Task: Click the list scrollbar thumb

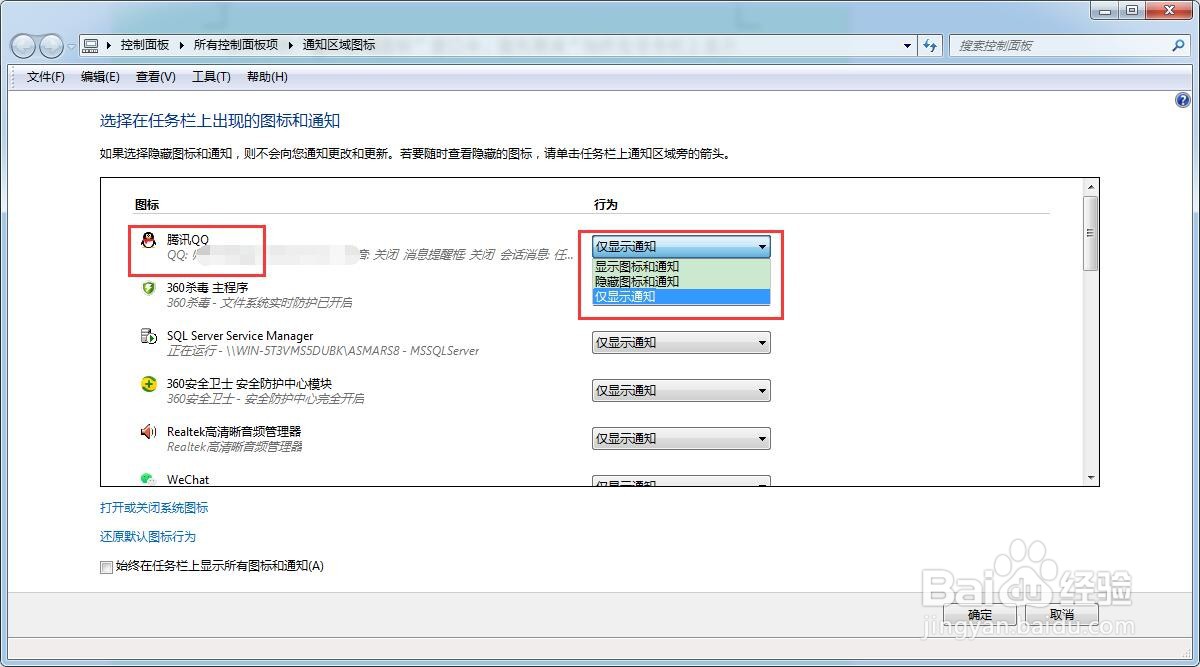Action: [1090, 233]
